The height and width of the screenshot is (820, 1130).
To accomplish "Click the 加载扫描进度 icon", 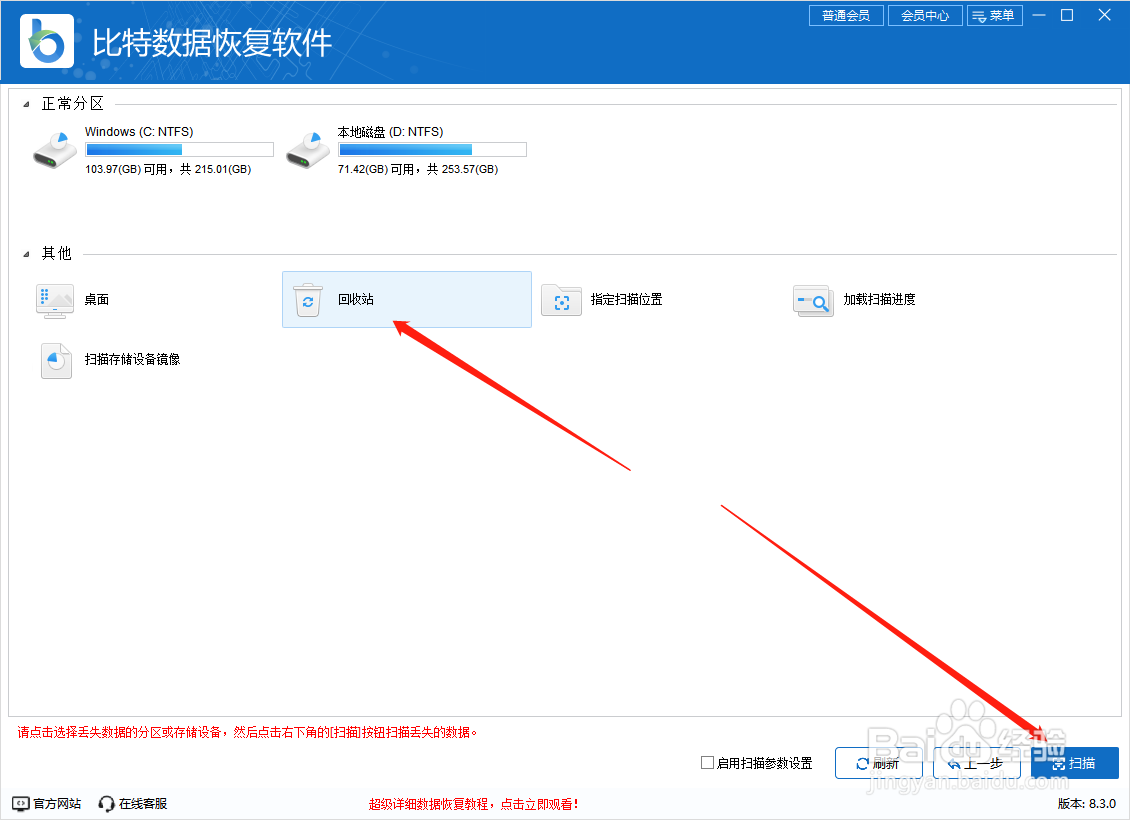I will 812,299.
